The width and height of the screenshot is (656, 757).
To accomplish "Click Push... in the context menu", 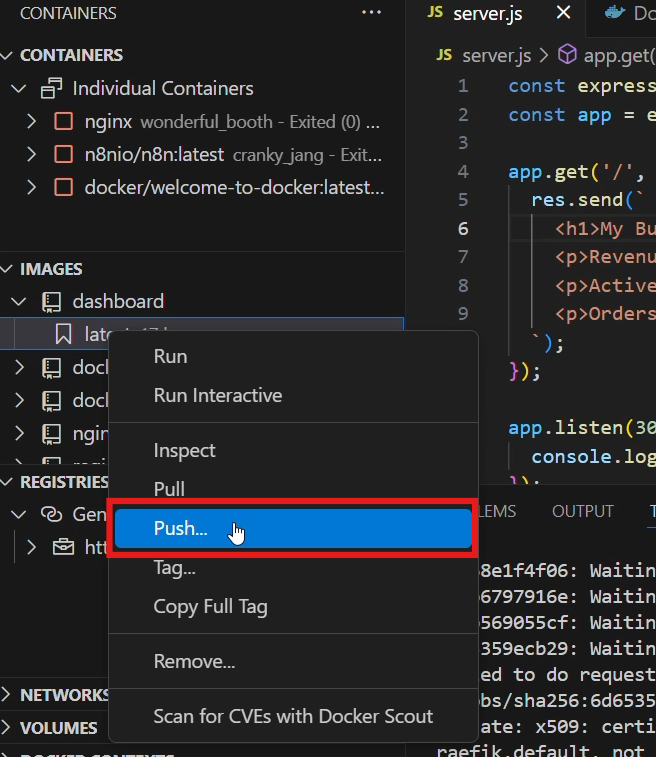I will 293,528.
